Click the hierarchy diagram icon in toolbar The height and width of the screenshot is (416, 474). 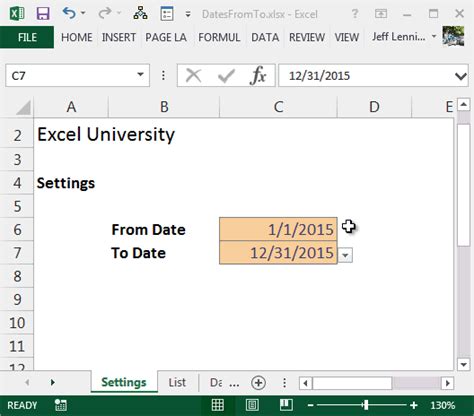[140, 14]
